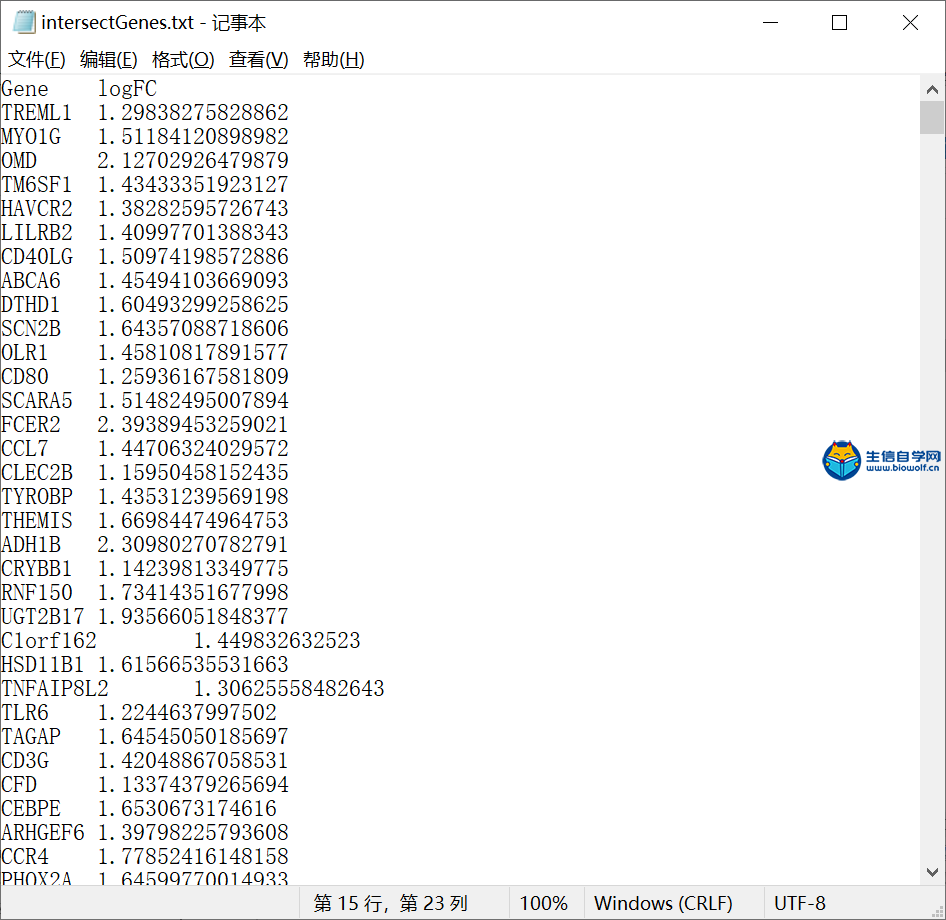Click the ABCA6 value 1.45494103669093

(193, 281)
